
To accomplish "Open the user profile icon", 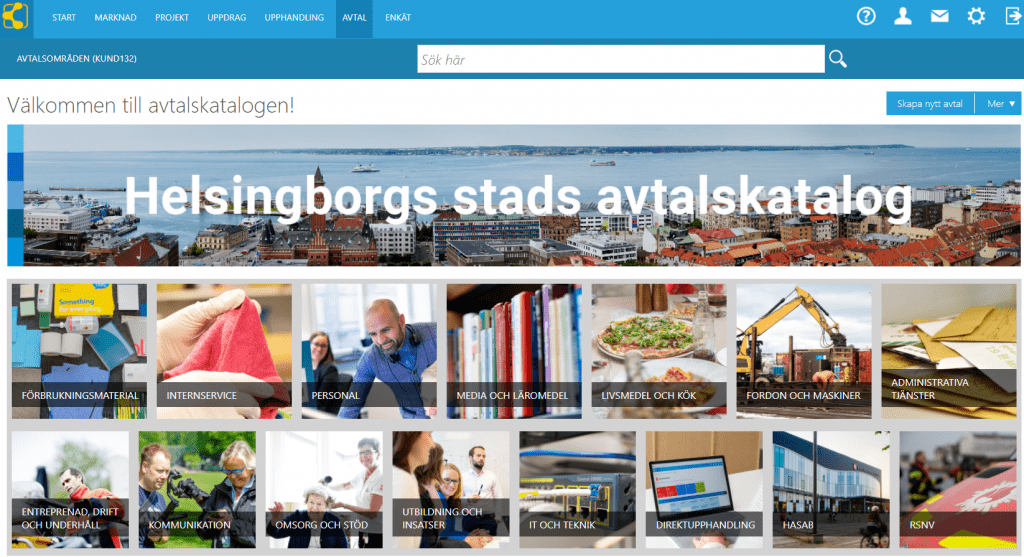I will click(x=903, y=16).
